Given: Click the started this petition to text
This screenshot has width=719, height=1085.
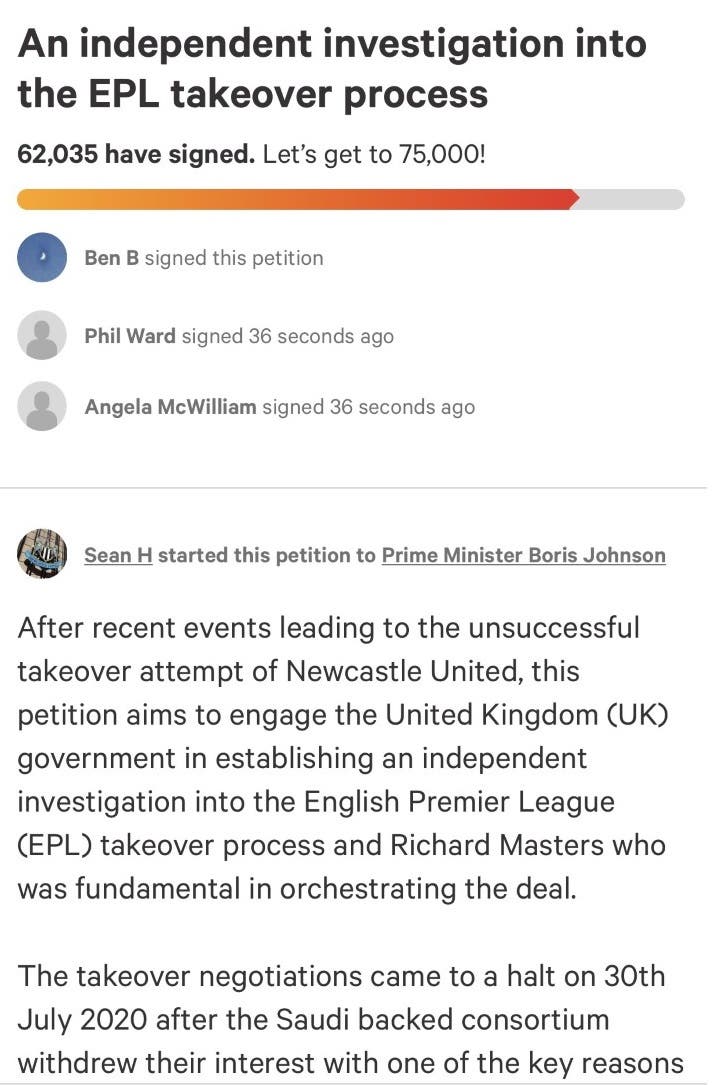Looking at the screenshot, I should click(266, 555).
